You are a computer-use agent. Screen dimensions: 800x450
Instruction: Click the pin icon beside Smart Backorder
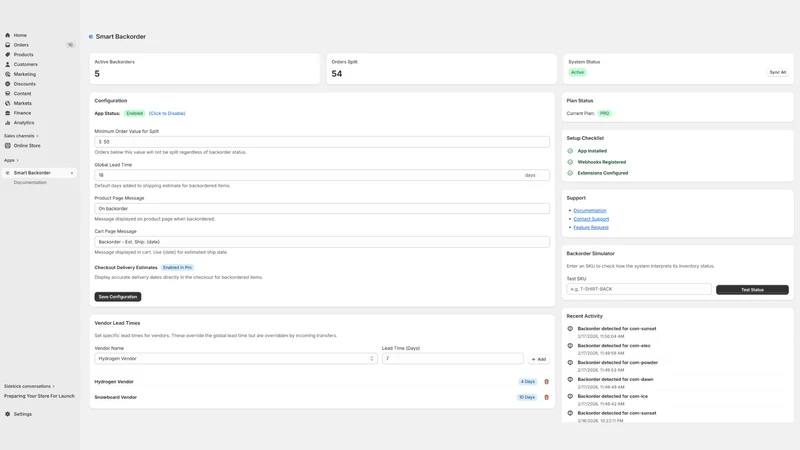pos(72,173)
